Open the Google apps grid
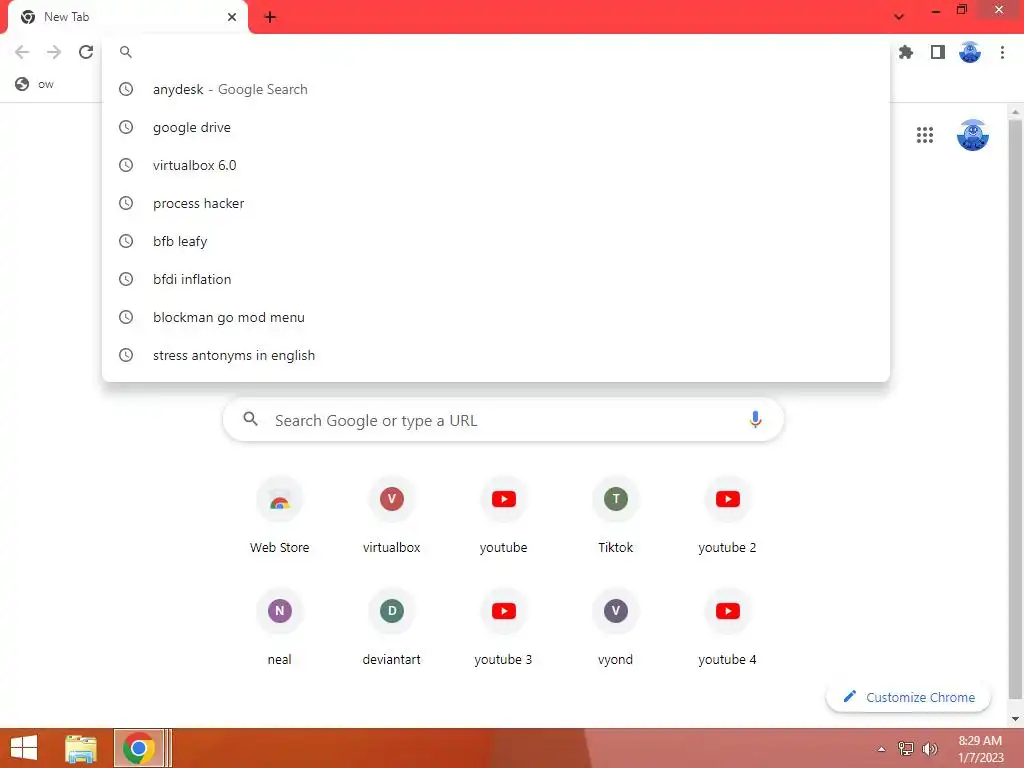Viewport: 1024px width, 768px height. click(x=925, y=135)
